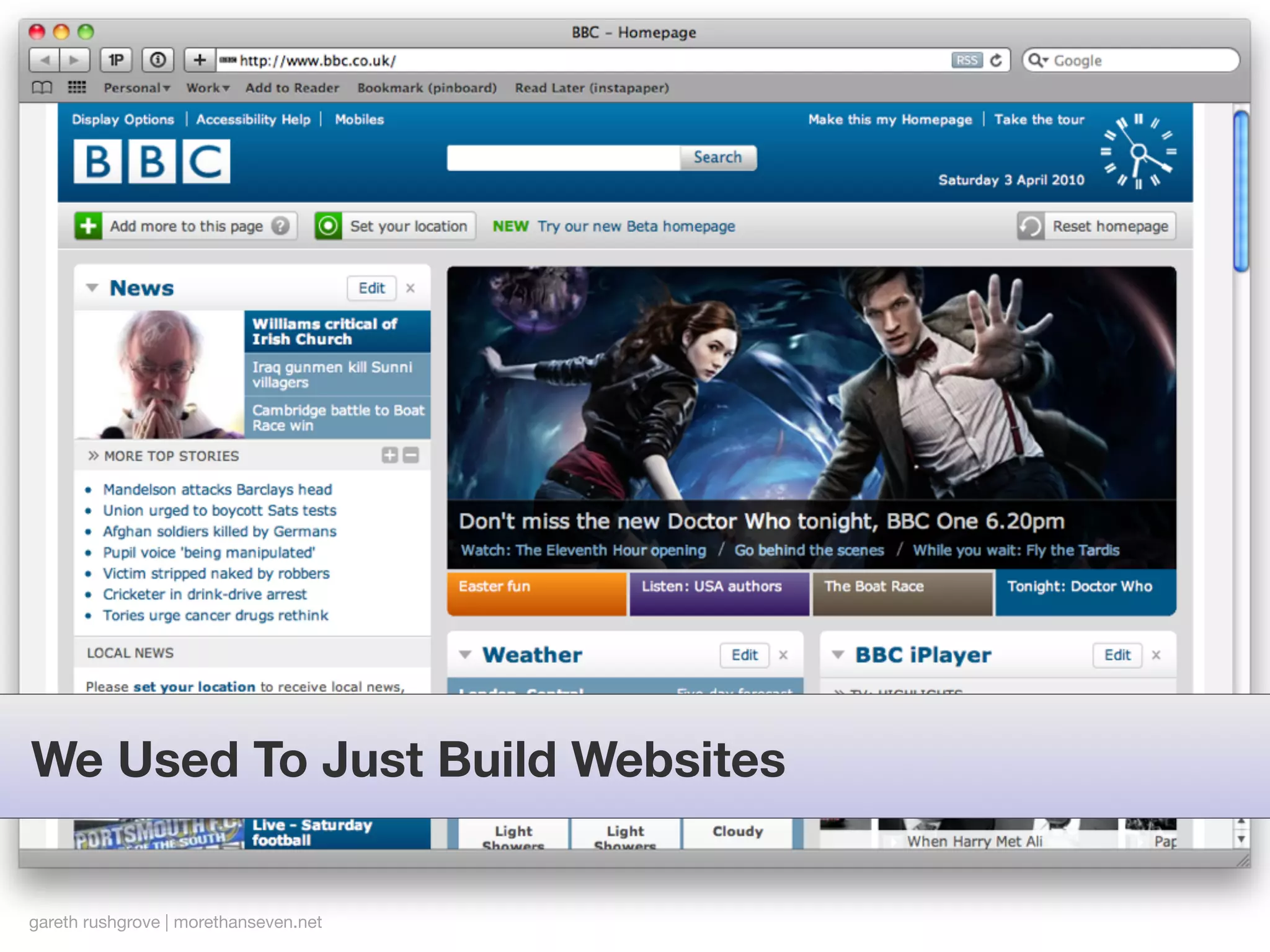The image size is (1270, 952).
Task: Open the Work bookmarks dropdown
Action: (x=208, y=88)
